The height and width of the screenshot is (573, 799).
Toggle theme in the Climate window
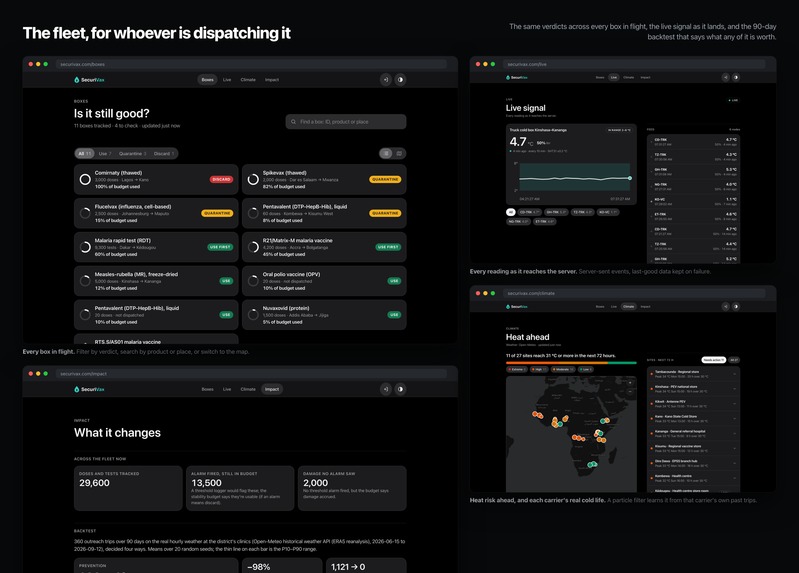[x=736, y=306]
